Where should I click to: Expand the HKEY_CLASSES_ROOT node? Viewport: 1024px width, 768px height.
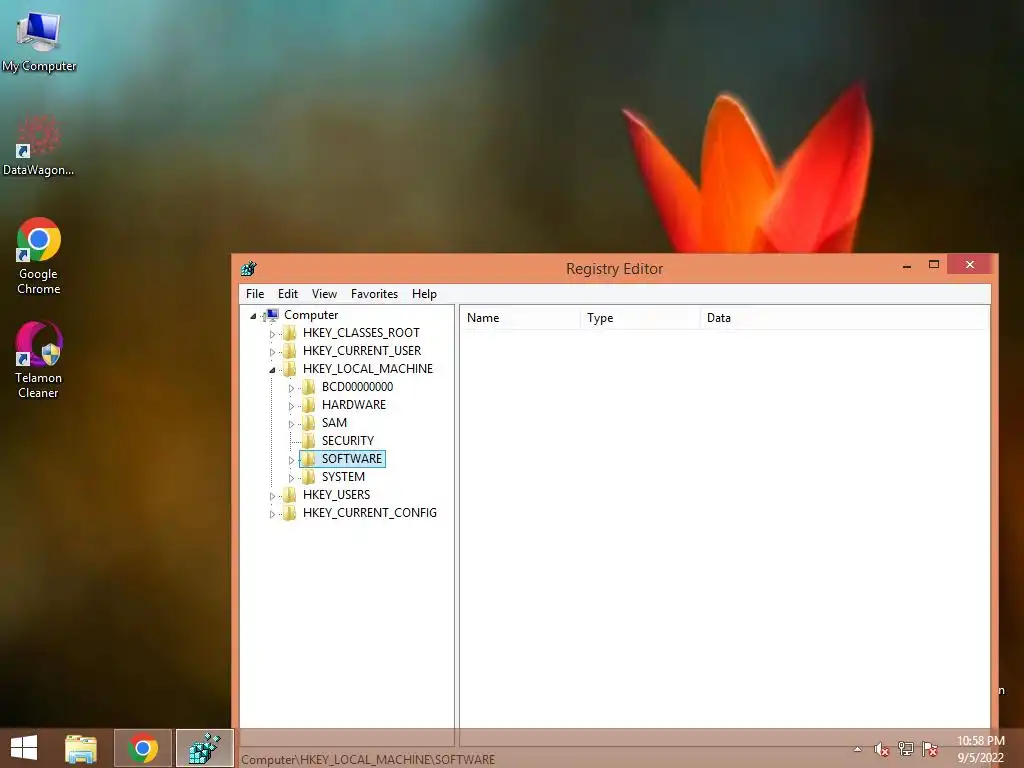tap(272, 334)
